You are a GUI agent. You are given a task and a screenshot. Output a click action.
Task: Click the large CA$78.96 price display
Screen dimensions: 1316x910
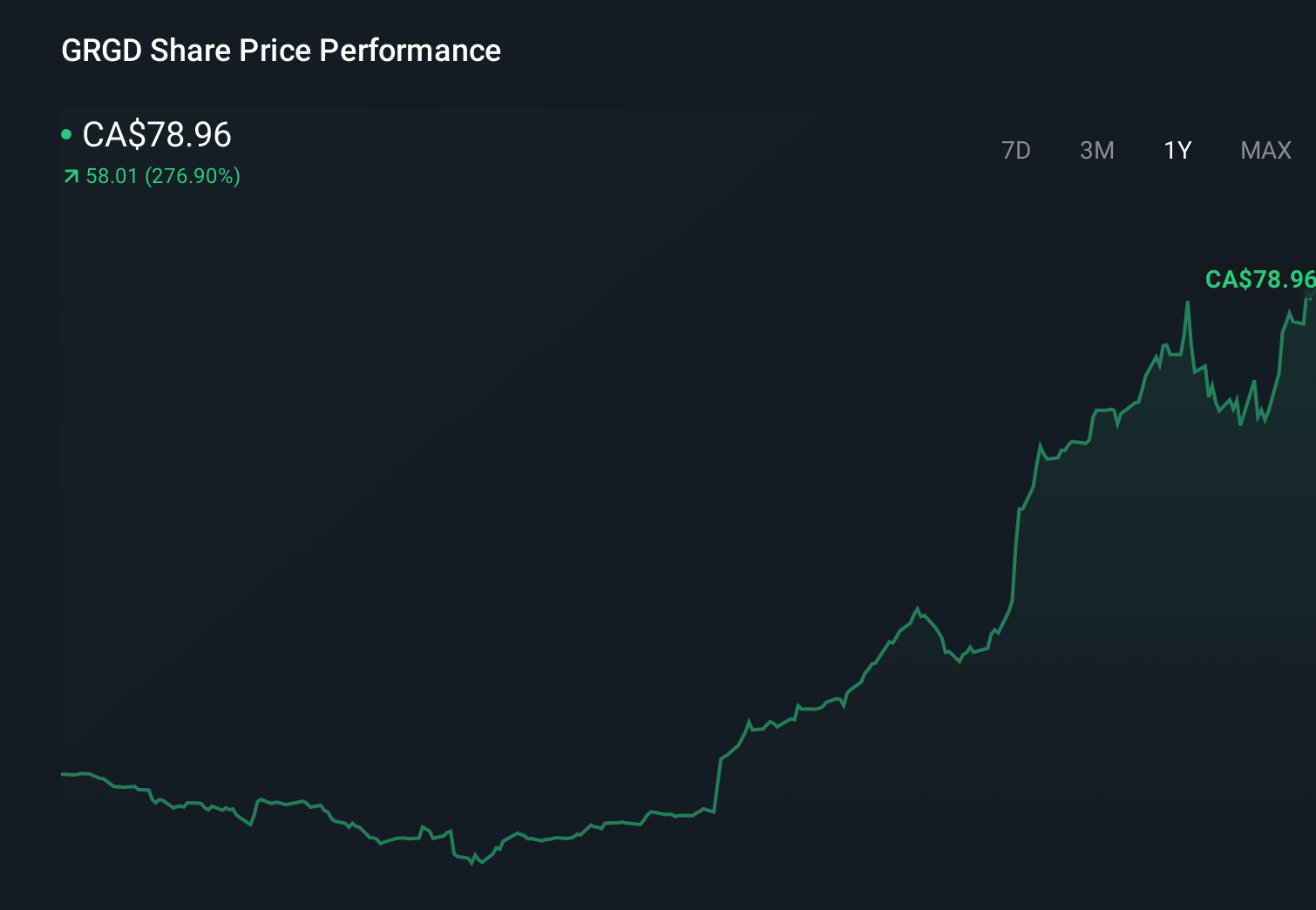tap(155, 134)
